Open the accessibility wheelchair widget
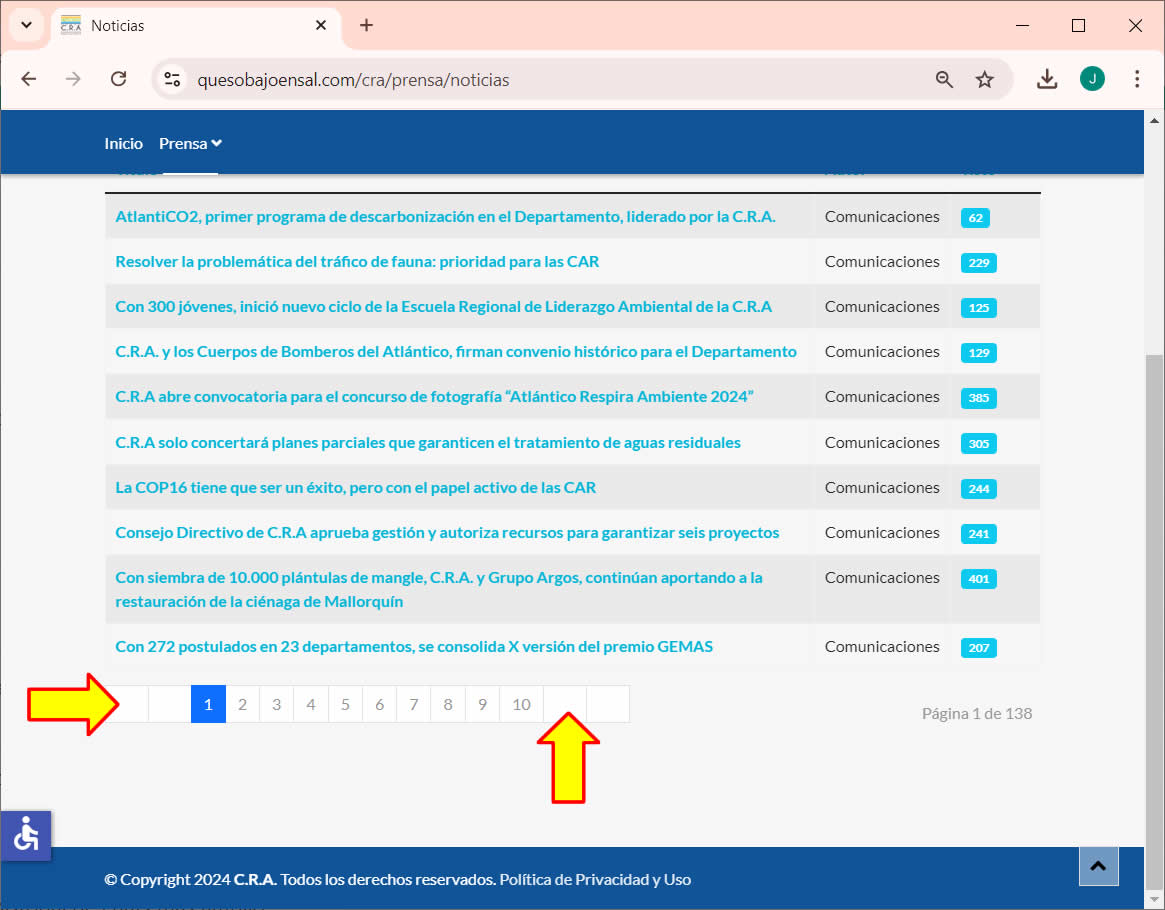This screenshot has height=910, width=1165. tap(26, 835)
